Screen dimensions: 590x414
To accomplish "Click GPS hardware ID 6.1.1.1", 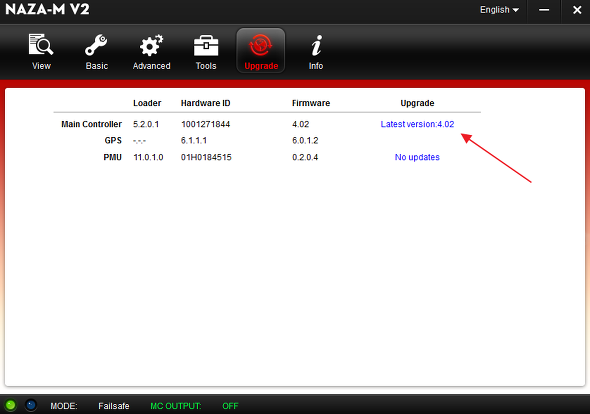I will (x=194, y=140).
